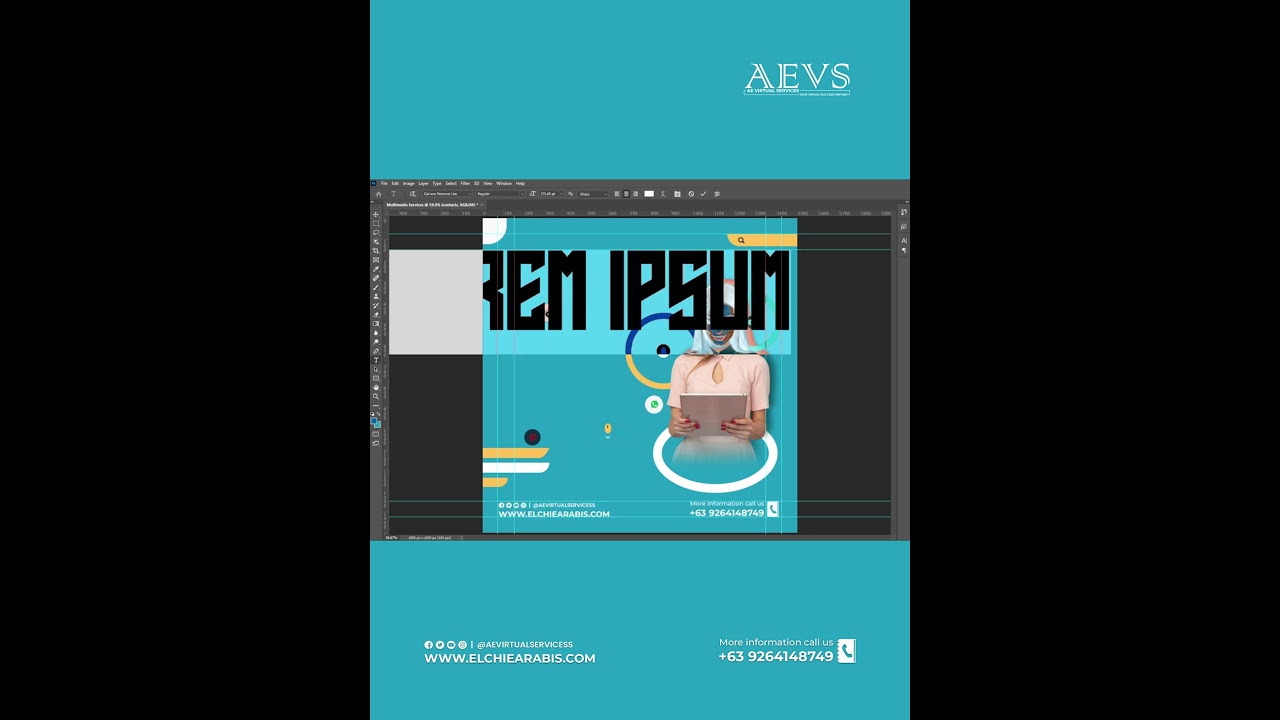
Task: Select the Lasso tool
Action: [x=376, y=232]
